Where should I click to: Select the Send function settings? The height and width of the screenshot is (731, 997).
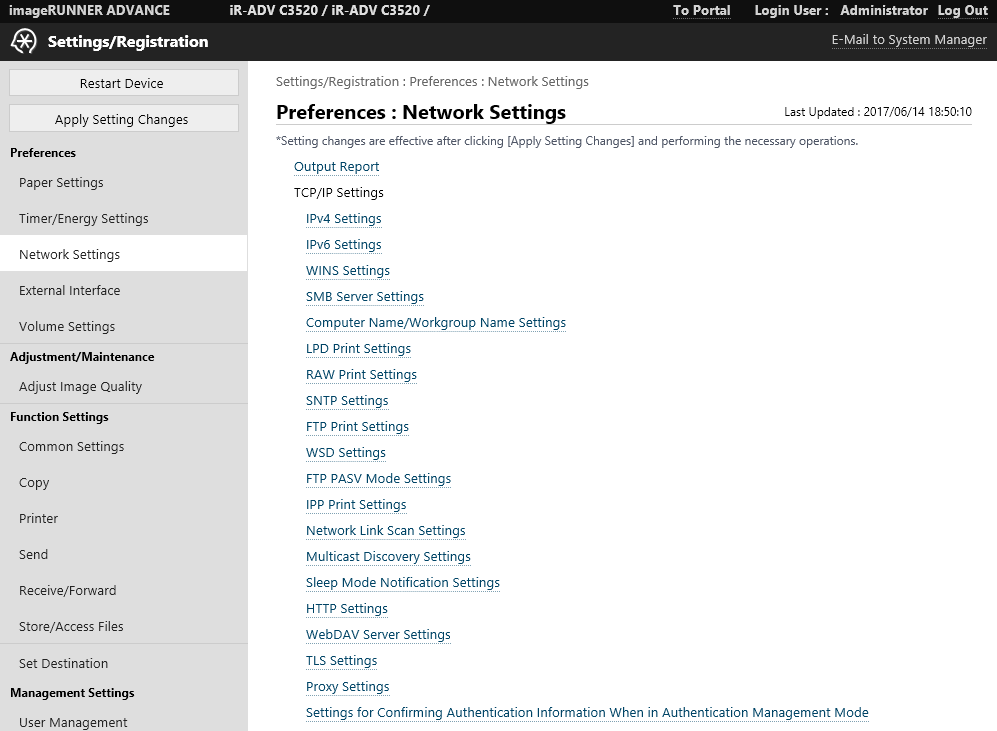pos(33,555)
